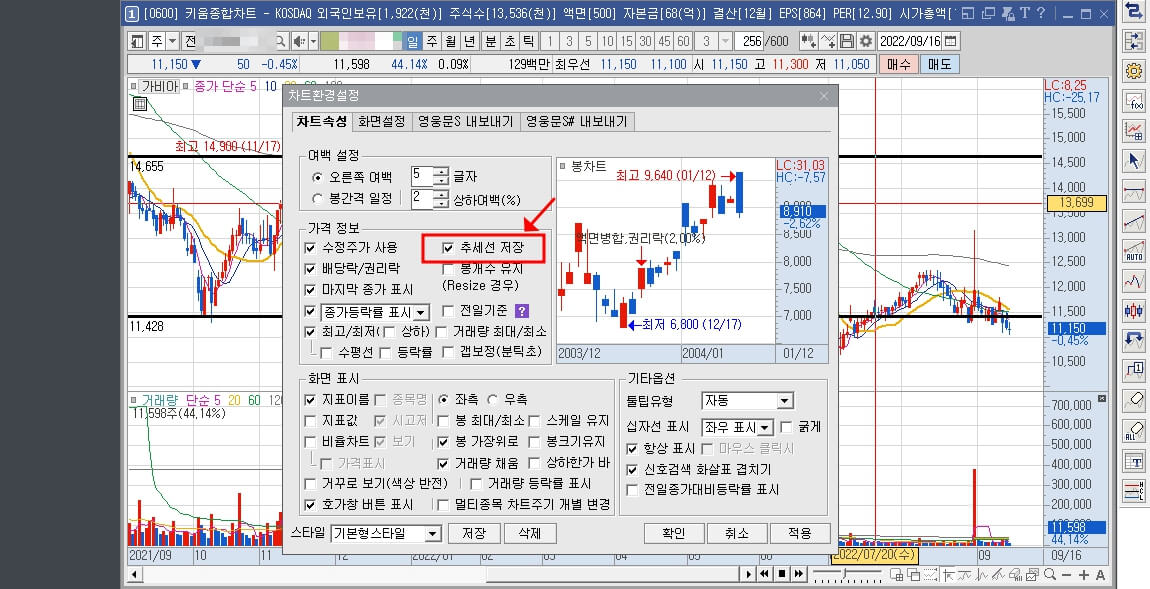1150x589 pixels.
Task: Click the save diskette icon in top toolbar
Action: click(848, 41)
